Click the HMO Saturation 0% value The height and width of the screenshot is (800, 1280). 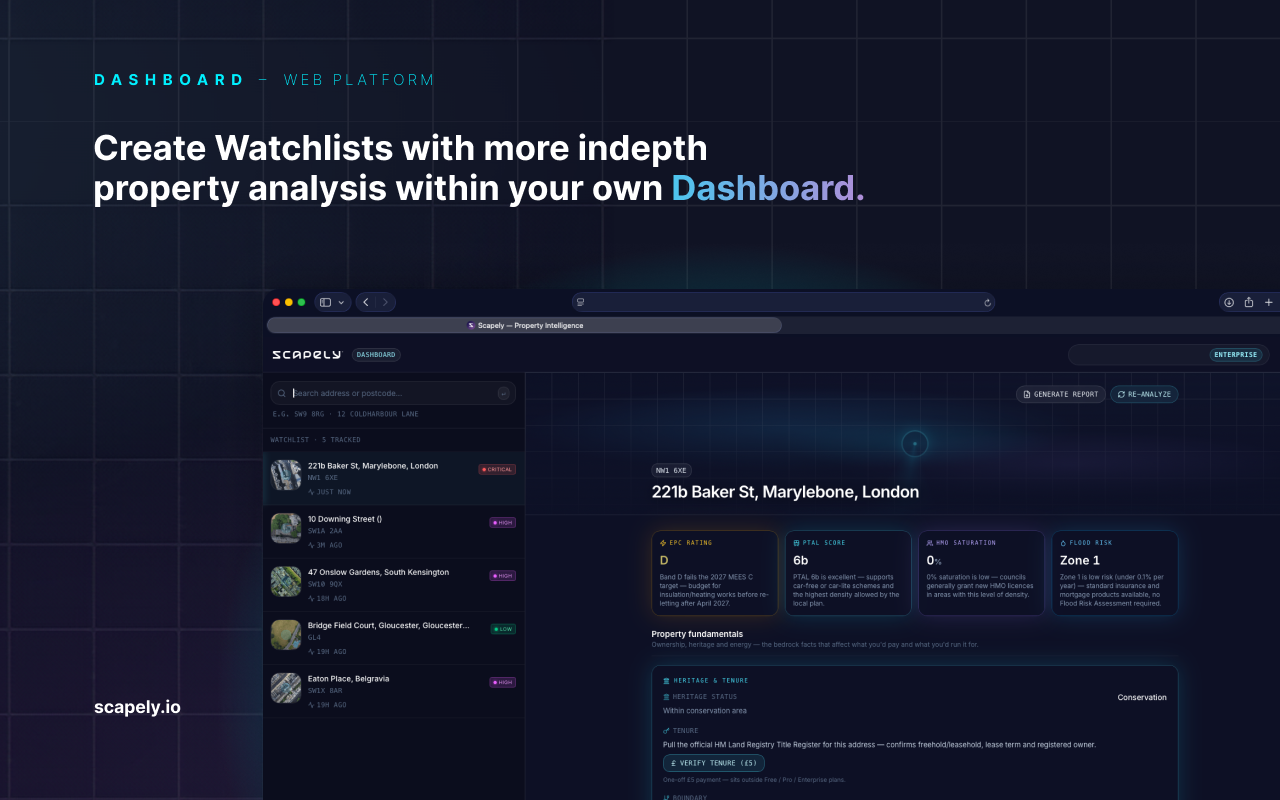tap(934, 560)
